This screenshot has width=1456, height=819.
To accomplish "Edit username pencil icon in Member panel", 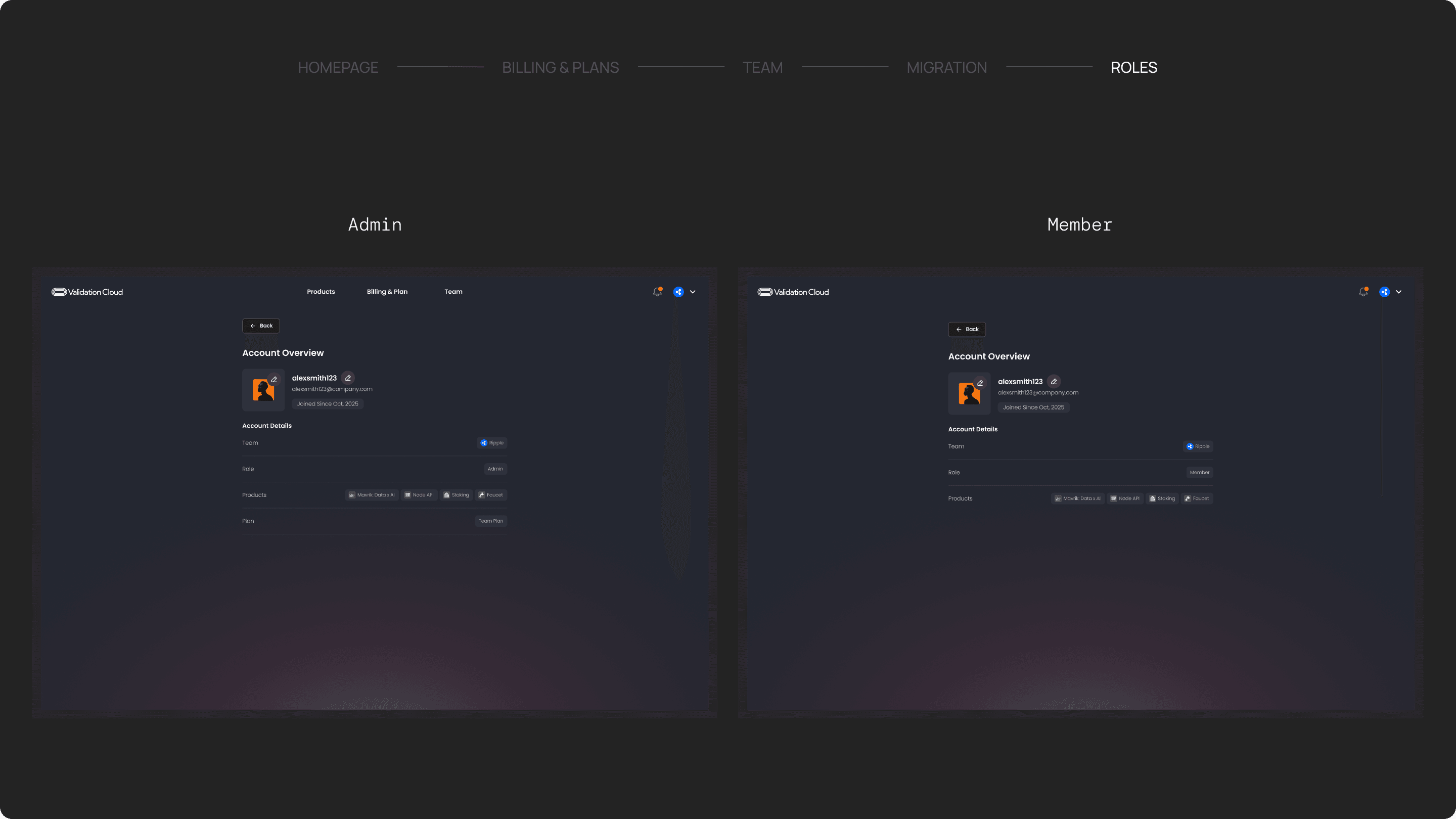I will (x=1054, y=382).
